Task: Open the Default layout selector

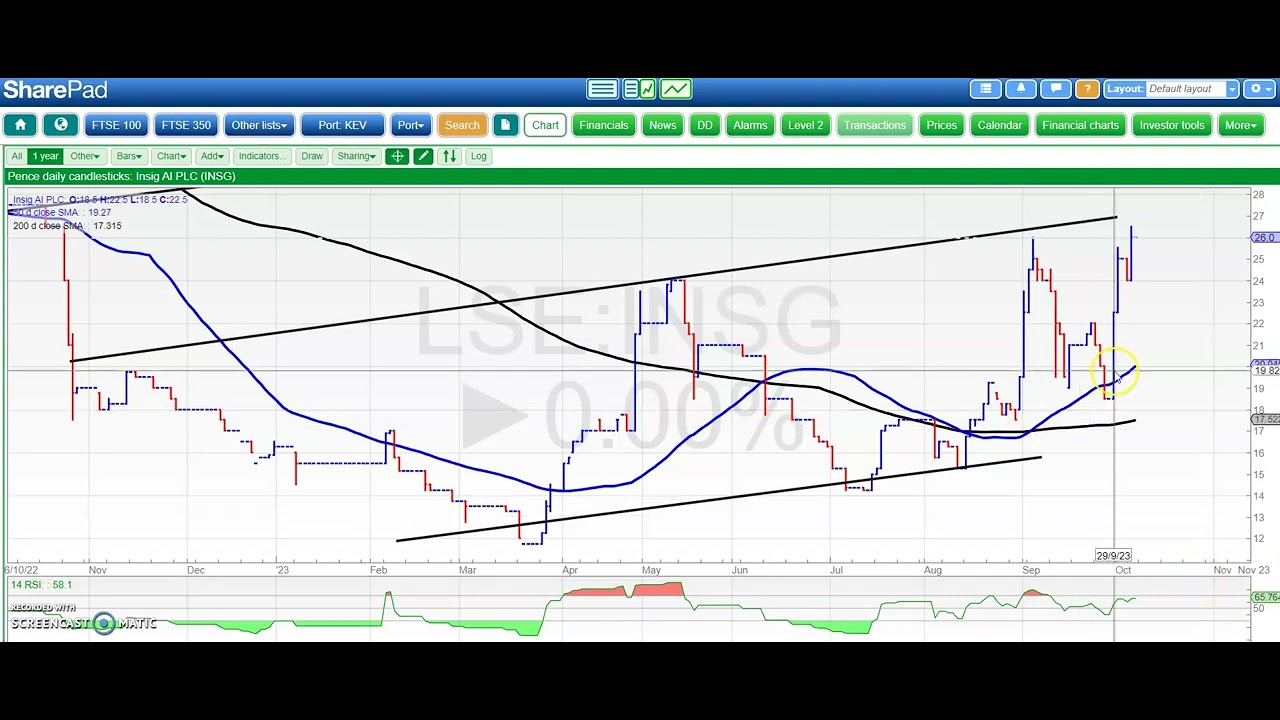Action: (x=1192, y=89)
